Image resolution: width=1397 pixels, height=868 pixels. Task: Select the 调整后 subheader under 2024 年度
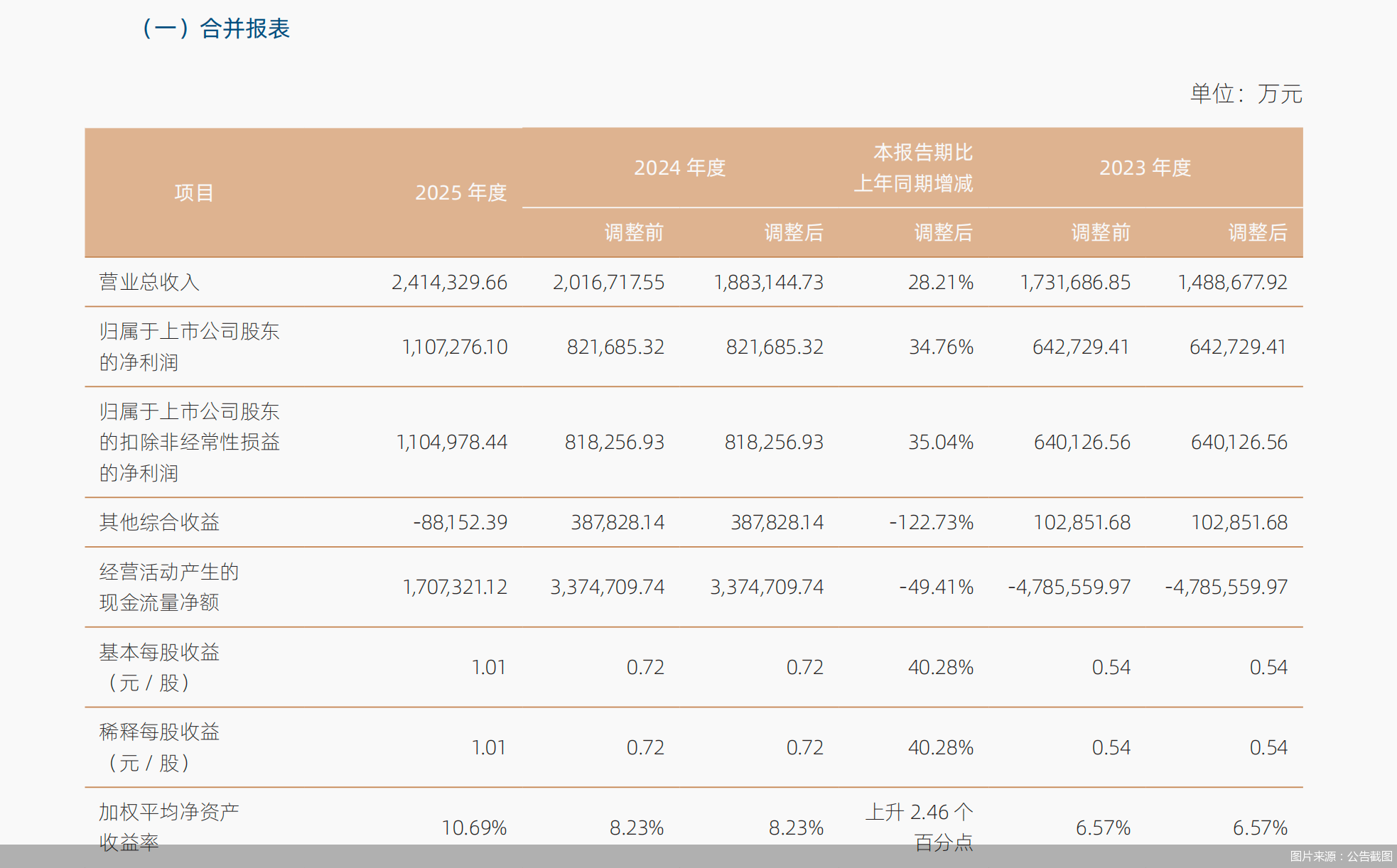coord(793,232)
